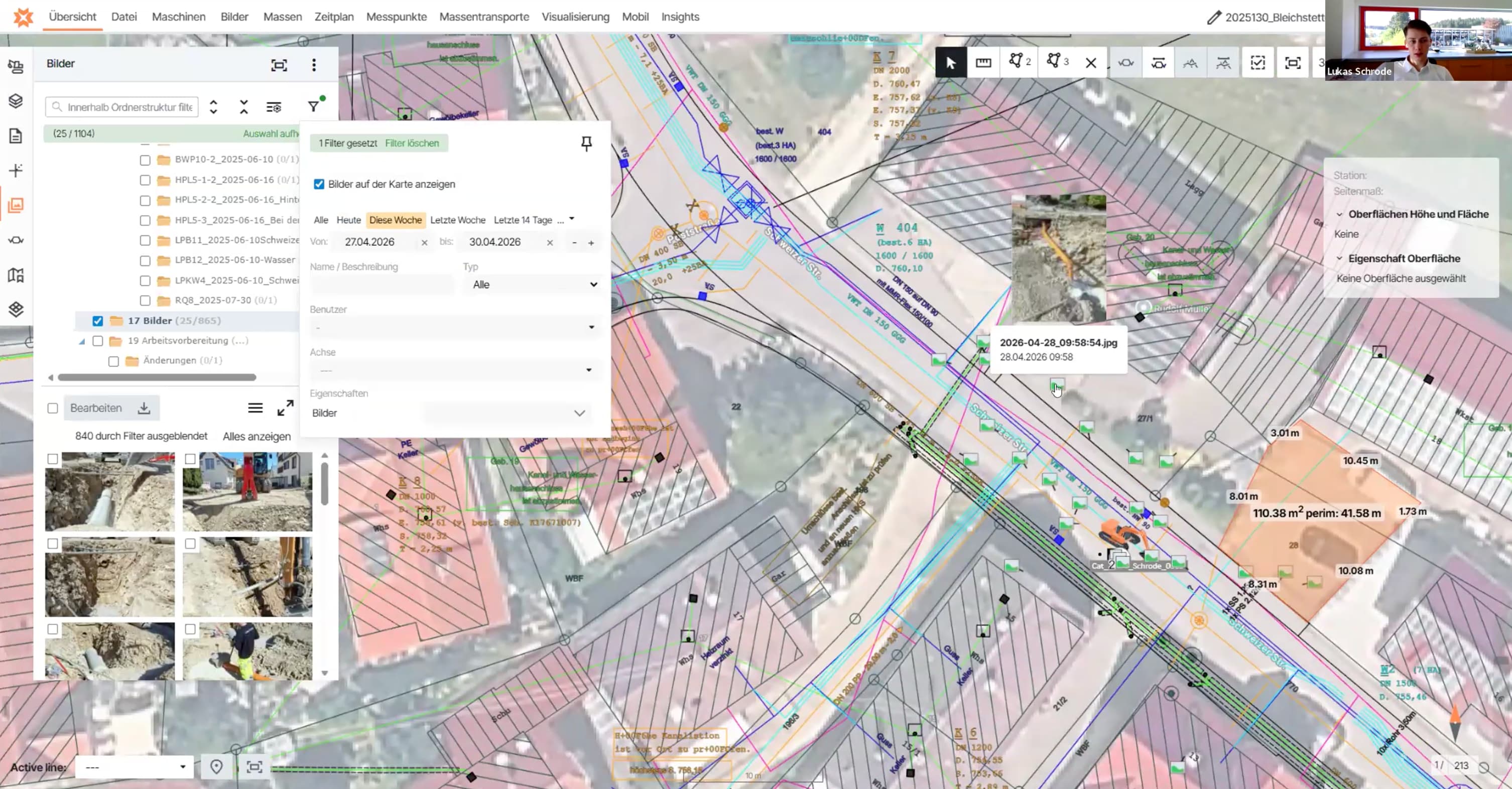Open the plus crosshair points sidebar icon
1512x789 pixels.
16,170
